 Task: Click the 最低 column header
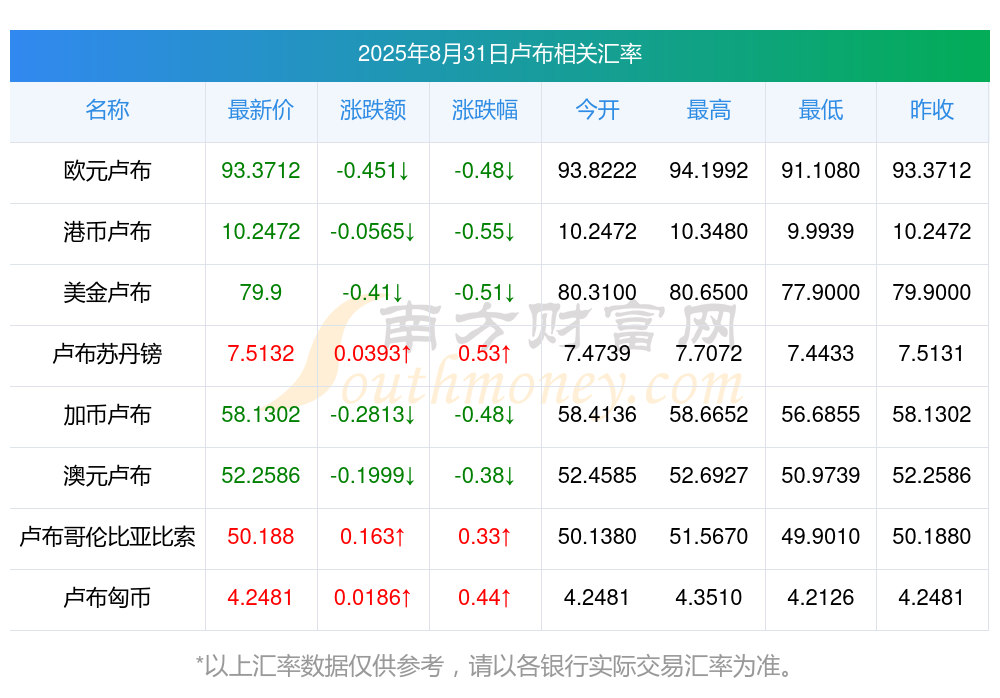coord(821,110)
